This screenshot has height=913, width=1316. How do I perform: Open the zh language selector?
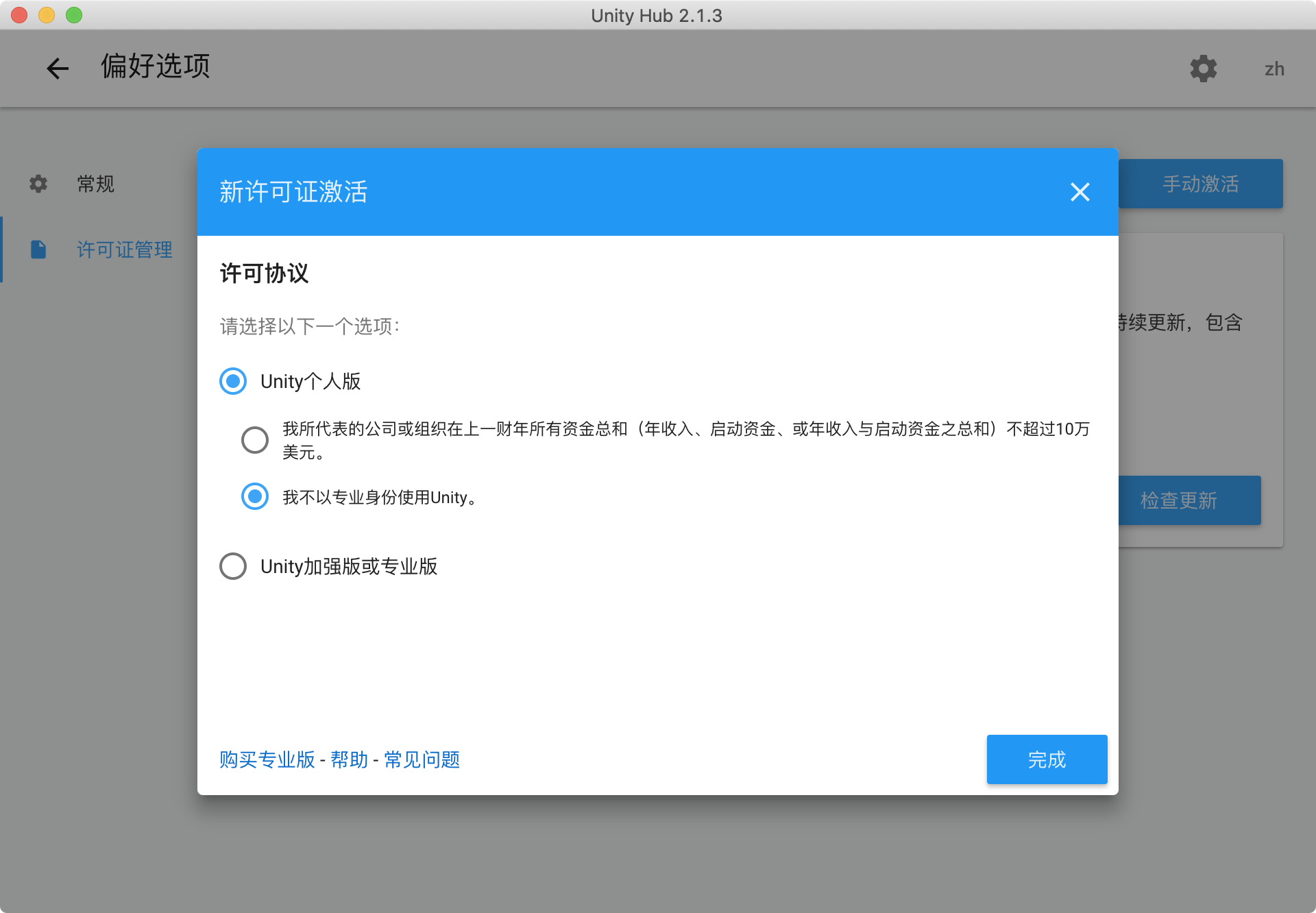pos(1275,69)
